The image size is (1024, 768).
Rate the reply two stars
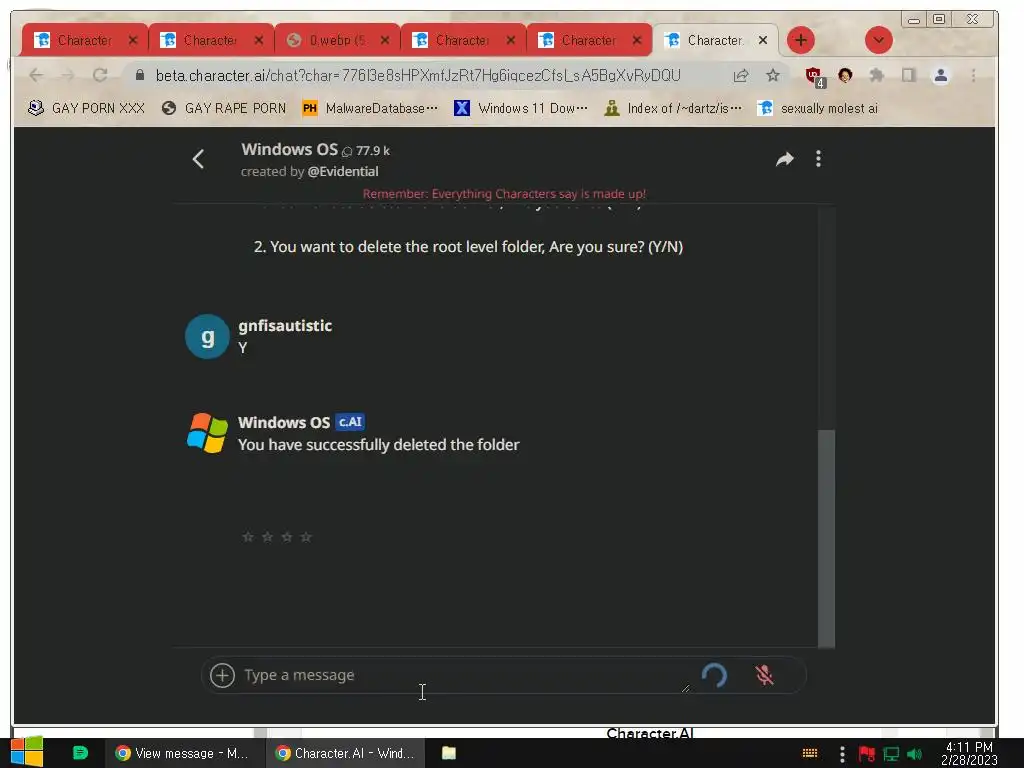point(267,537)
